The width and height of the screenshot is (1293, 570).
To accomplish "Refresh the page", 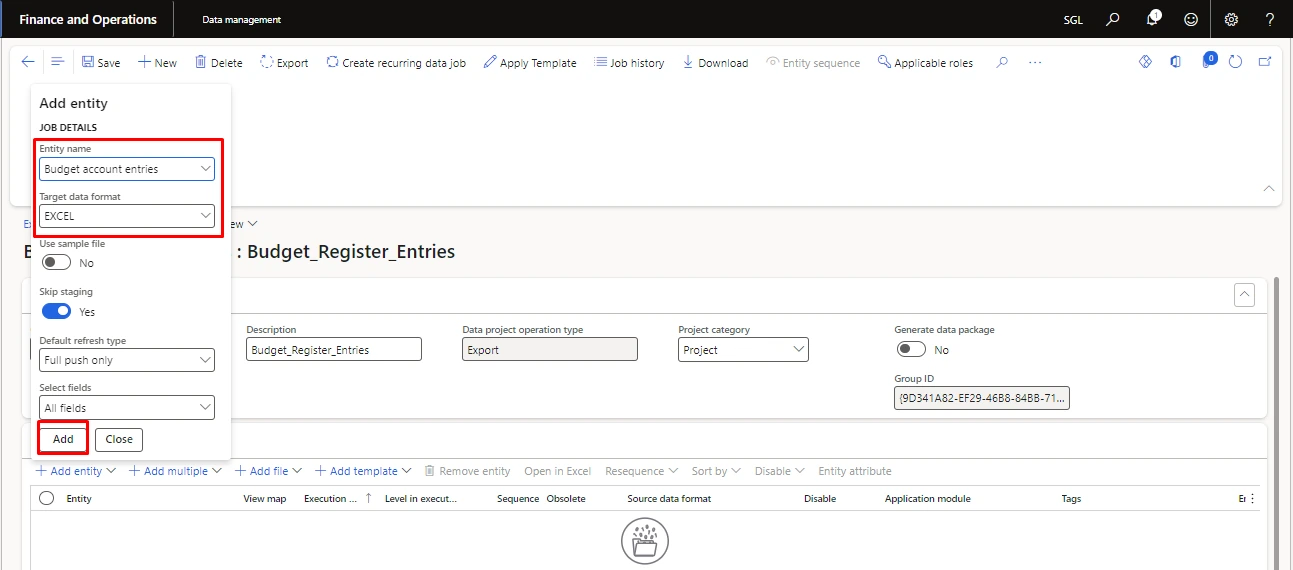I will [1236, 62].
